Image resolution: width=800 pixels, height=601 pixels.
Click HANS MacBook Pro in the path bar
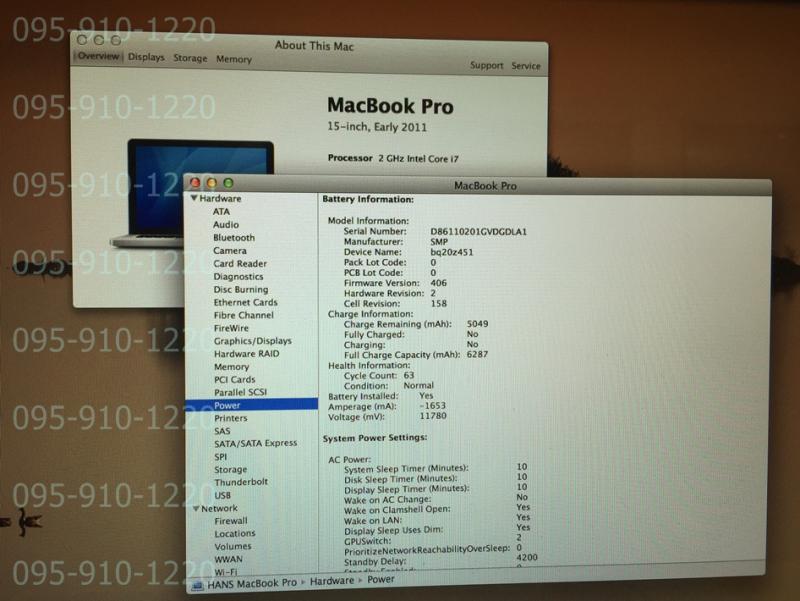point(252,583)
